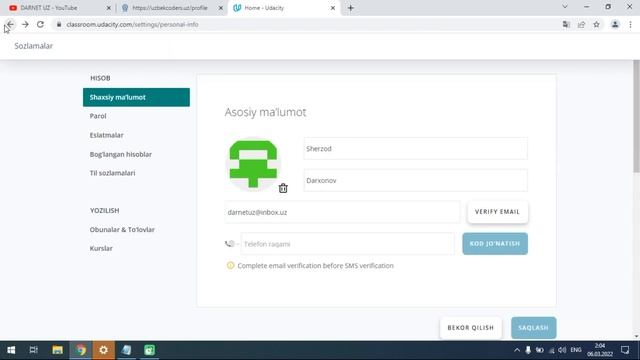Screen dimensions: 640x360
Task: Open Task View on the taskbar
Action: coord(33,350)
